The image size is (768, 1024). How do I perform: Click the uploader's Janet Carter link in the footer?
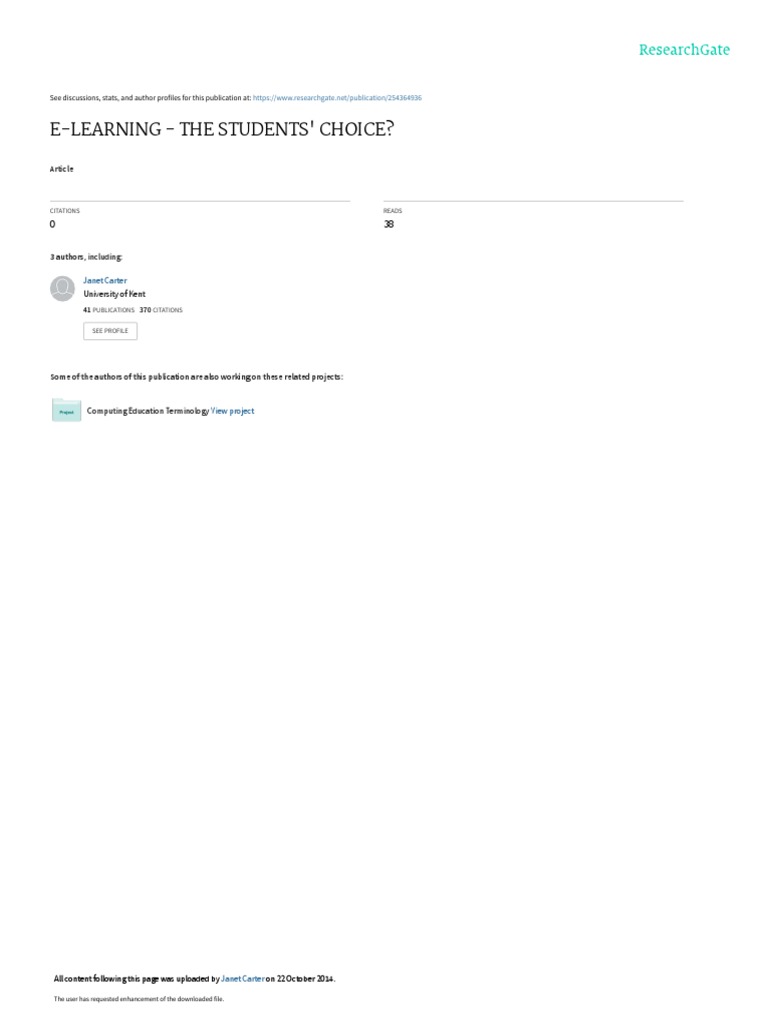pyautogui.click(x=243, y=979)
